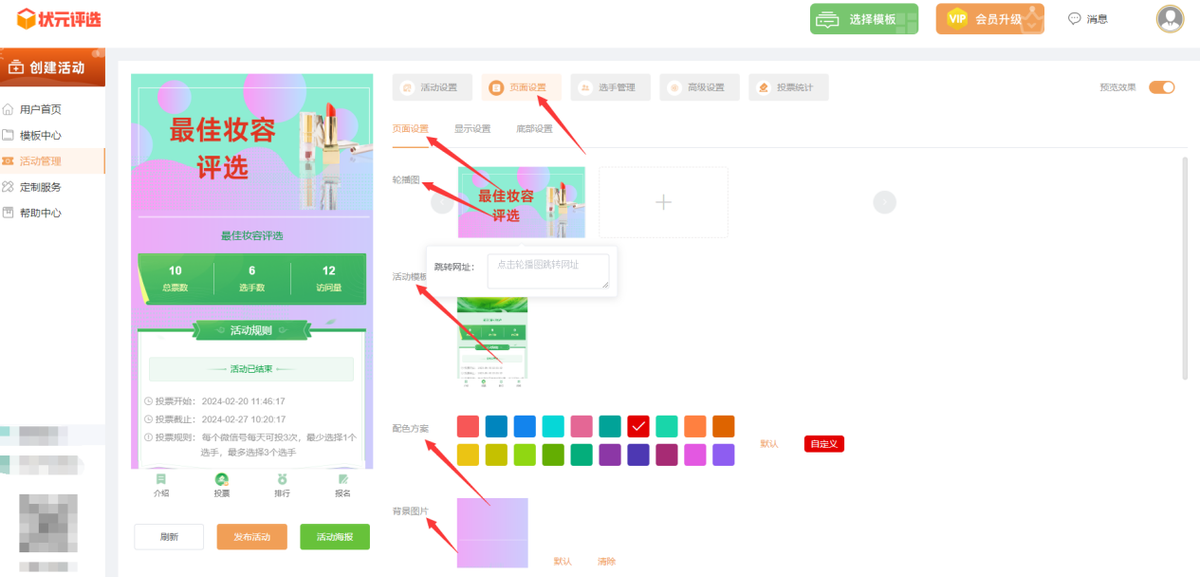Click the 发布活动 button
Screen dimensions: 1200x577
[x=252, y=537]
